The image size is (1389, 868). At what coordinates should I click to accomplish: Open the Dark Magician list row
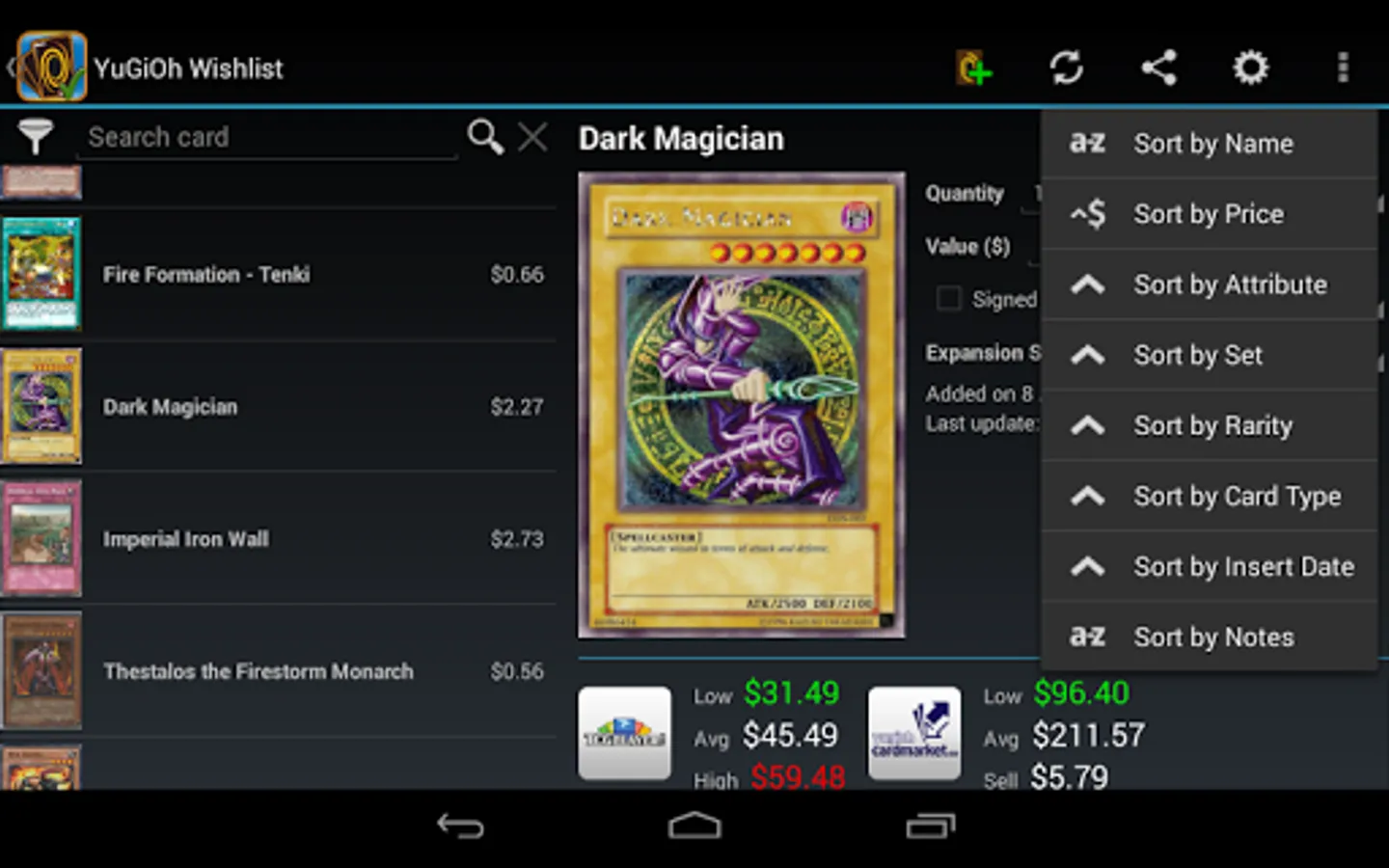[278, 406]
